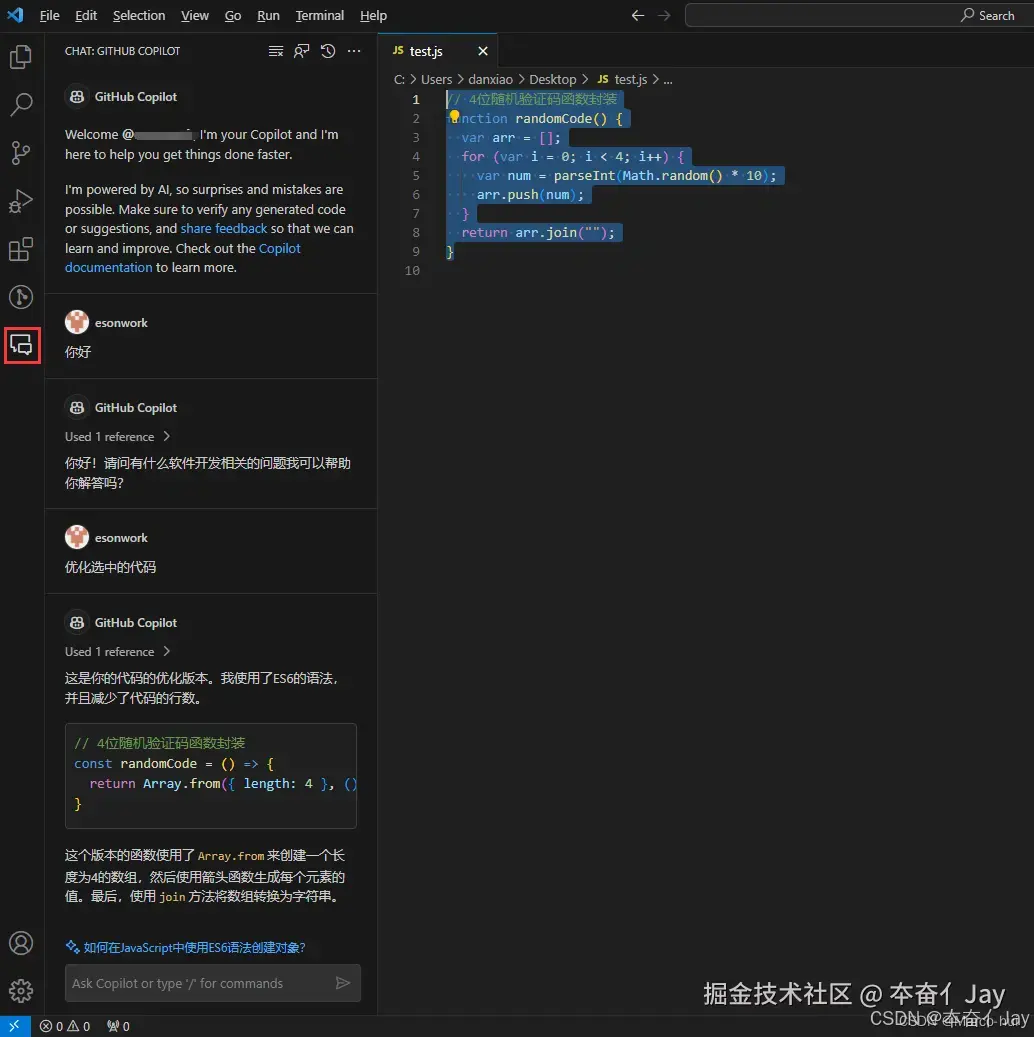
Task: Open the Terminal menu
Action: pos(319,15)
